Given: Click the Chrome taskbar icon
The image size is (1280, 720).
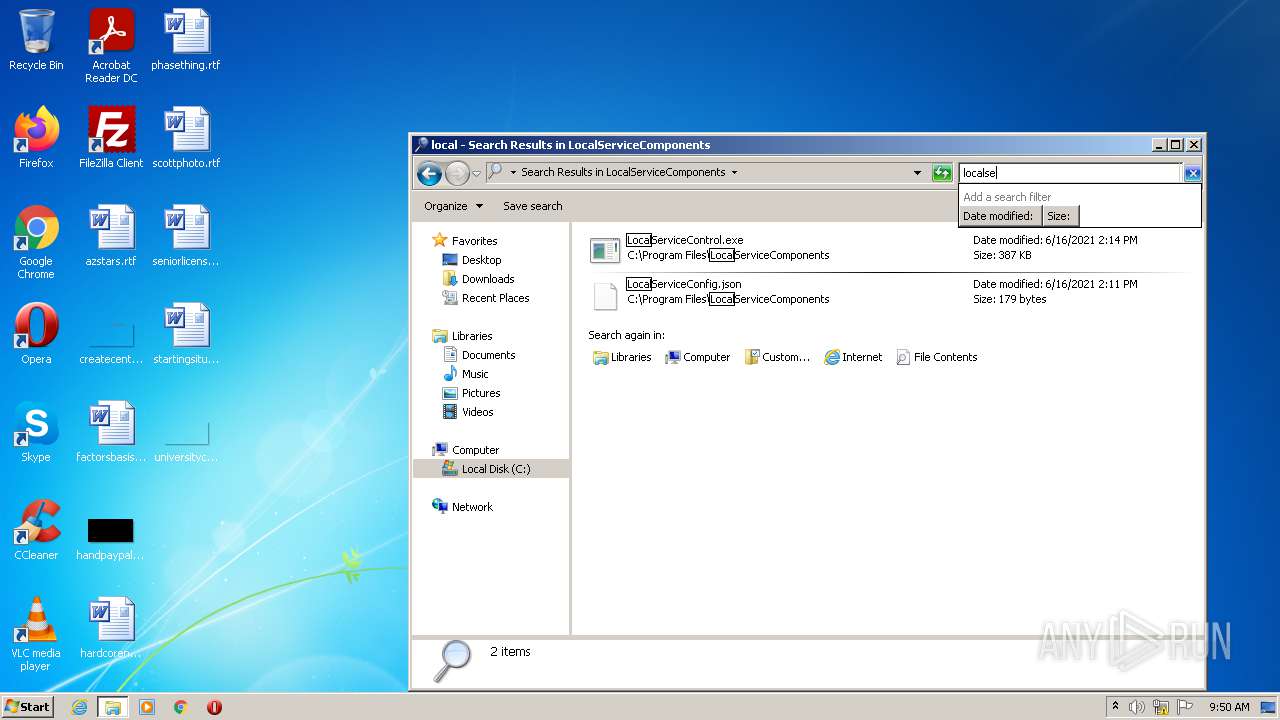Looking at the screenshot, I should tap(180, 707).
